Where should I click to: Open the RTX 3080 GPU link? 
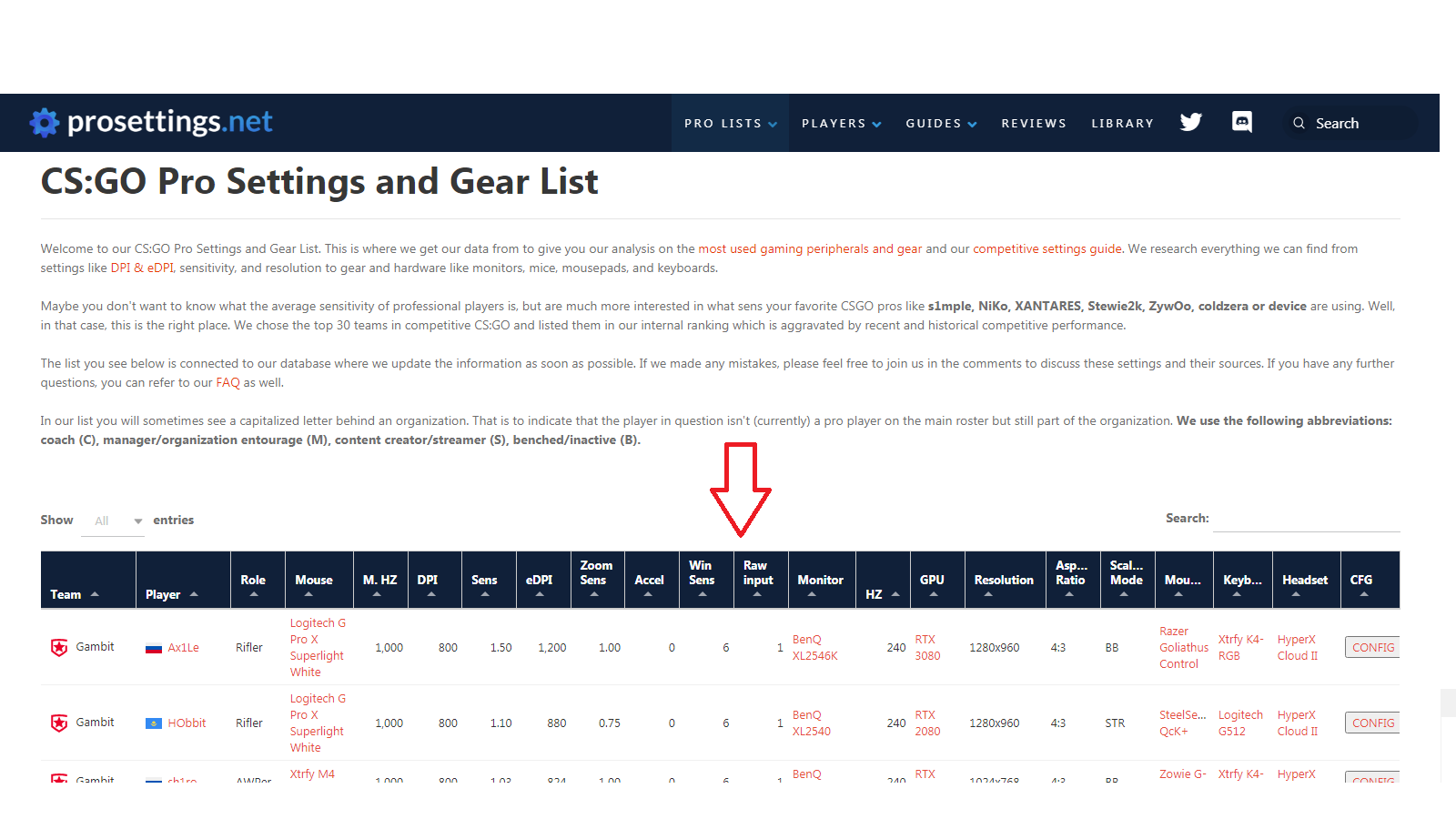coord(927,647)
